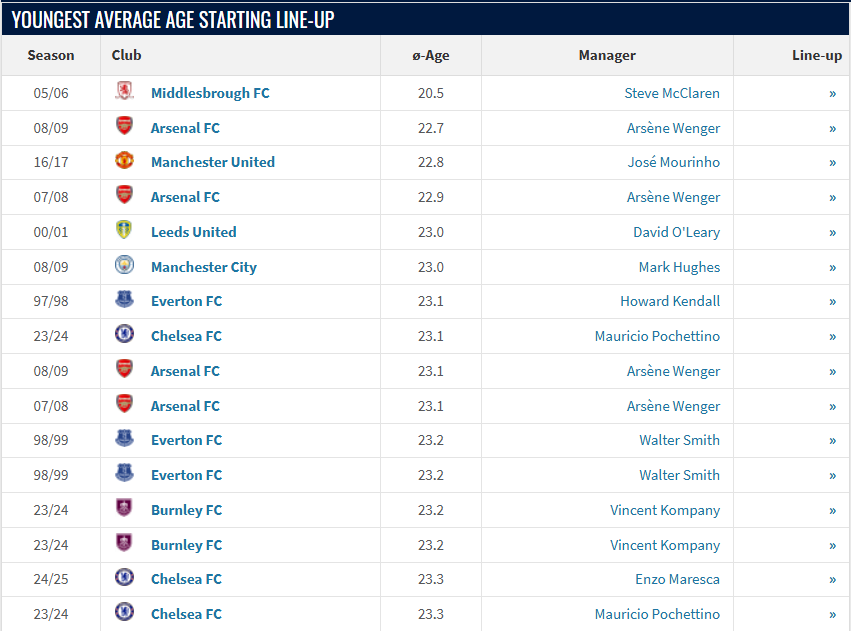Click the Manchester United club crest
The image size is (851, 631).
point(124,162)
